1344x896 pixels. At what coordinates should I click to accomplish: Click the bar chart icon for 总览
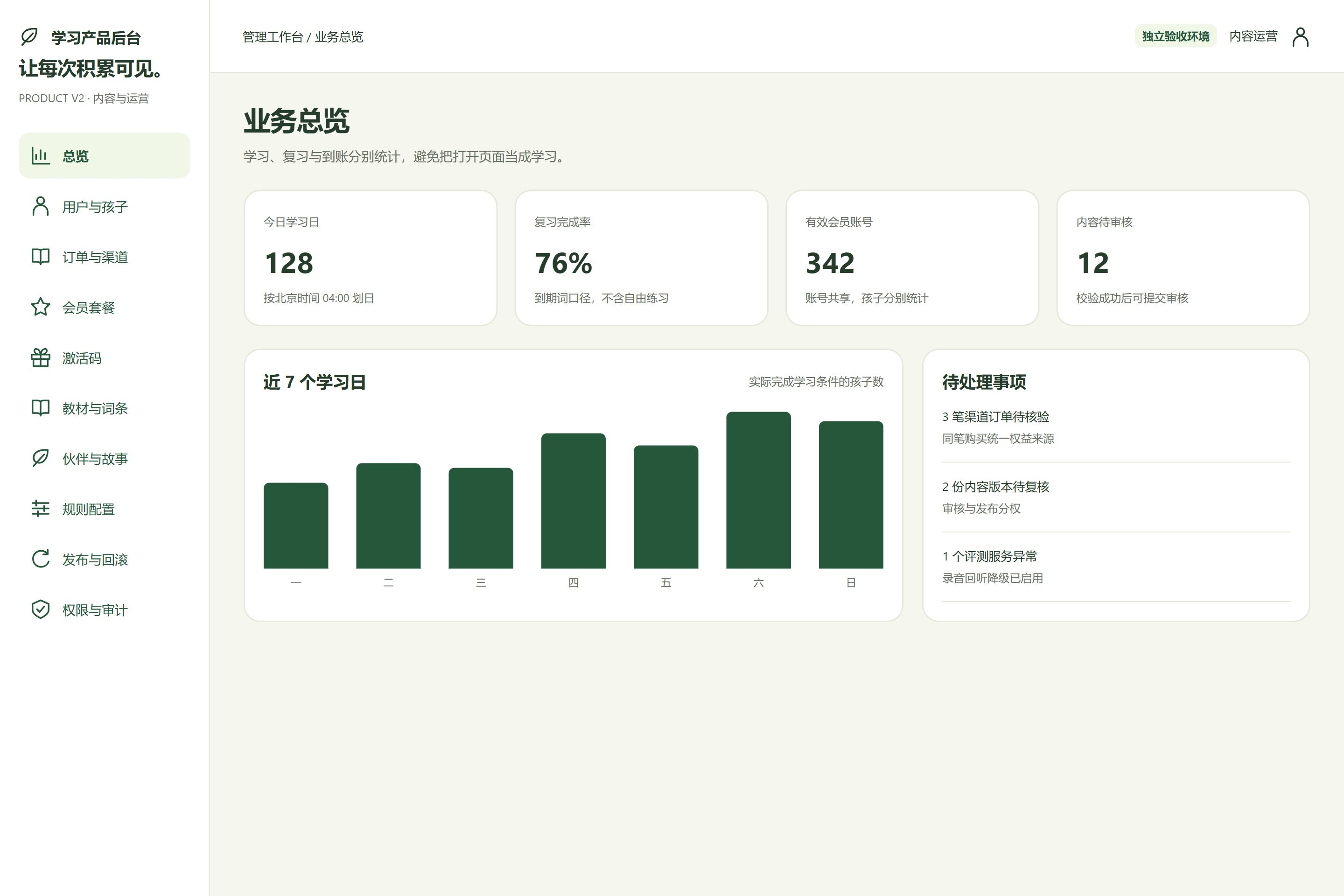click(41, 156)
